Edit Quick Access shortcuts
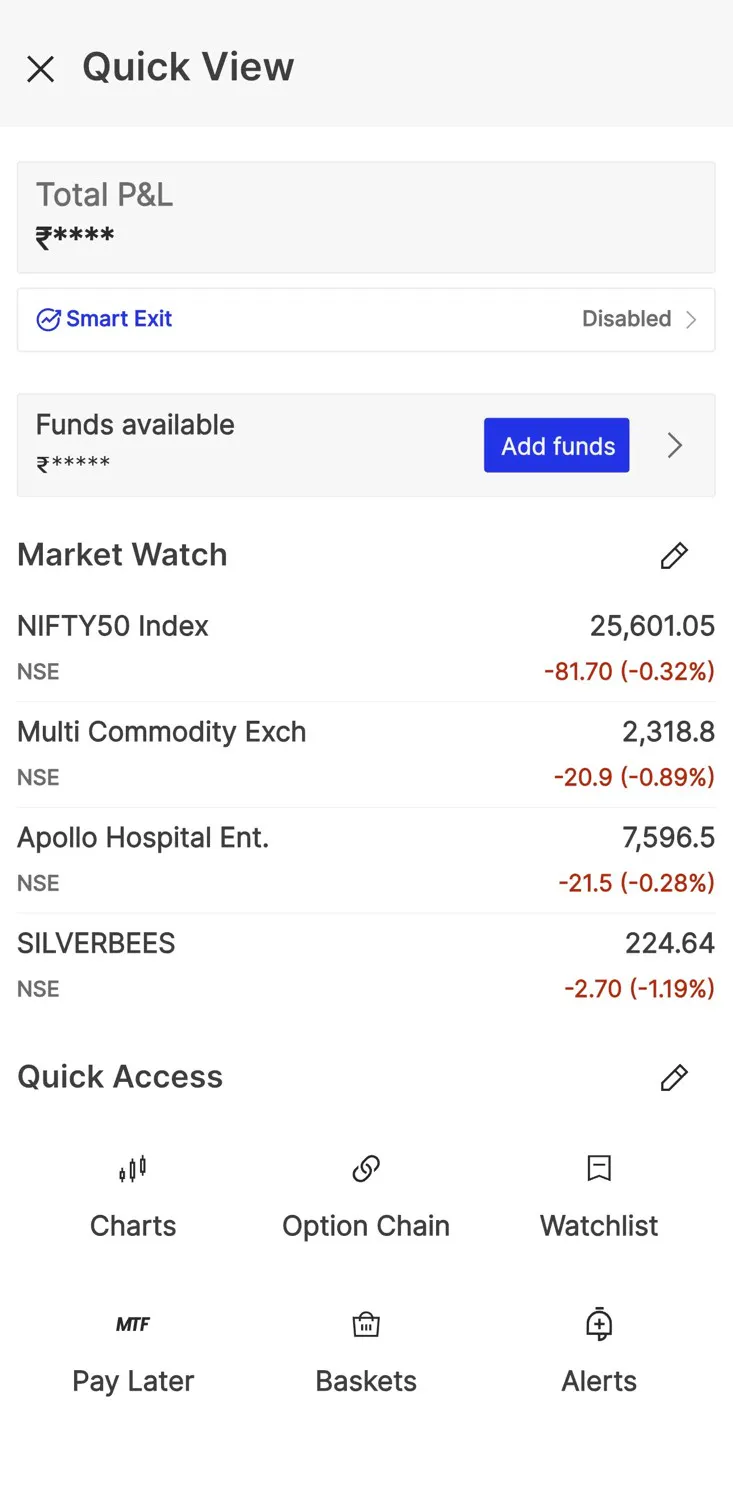Screen dimensions: 733x1500 click(674, 1078)
